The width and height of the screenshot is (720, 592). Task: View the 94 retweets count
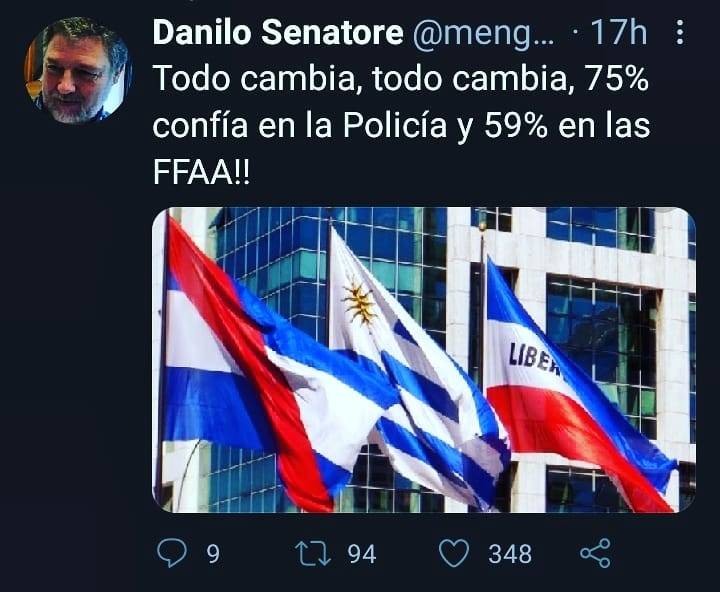(362, 554)
